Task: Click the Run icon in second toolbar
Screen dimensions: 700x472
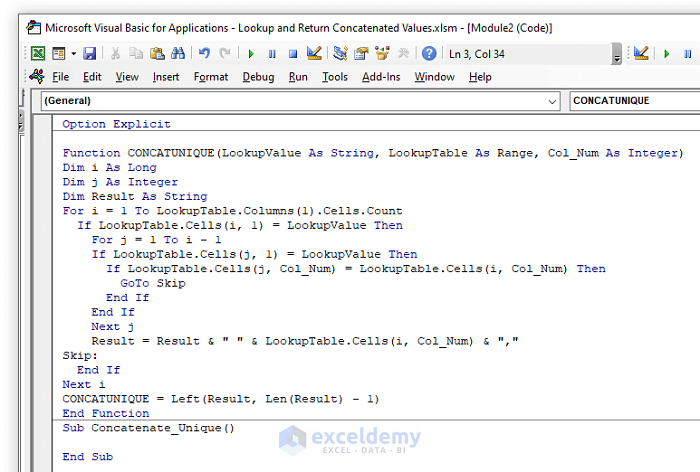Action: coord(667,54)
